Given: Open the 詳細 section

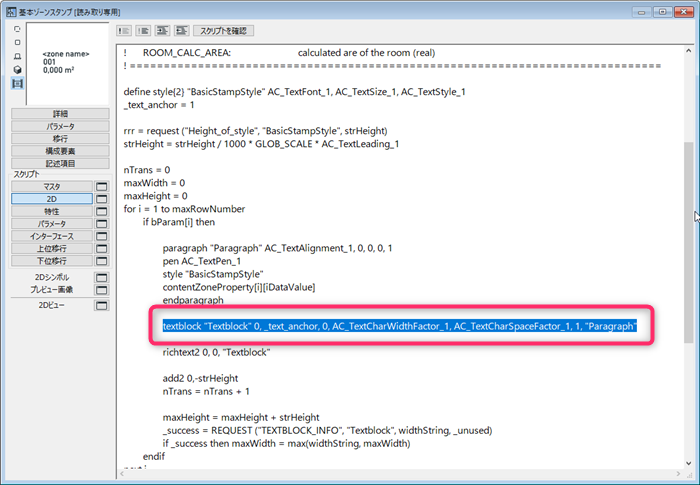Looking at the screenshot, I should 60,113.
